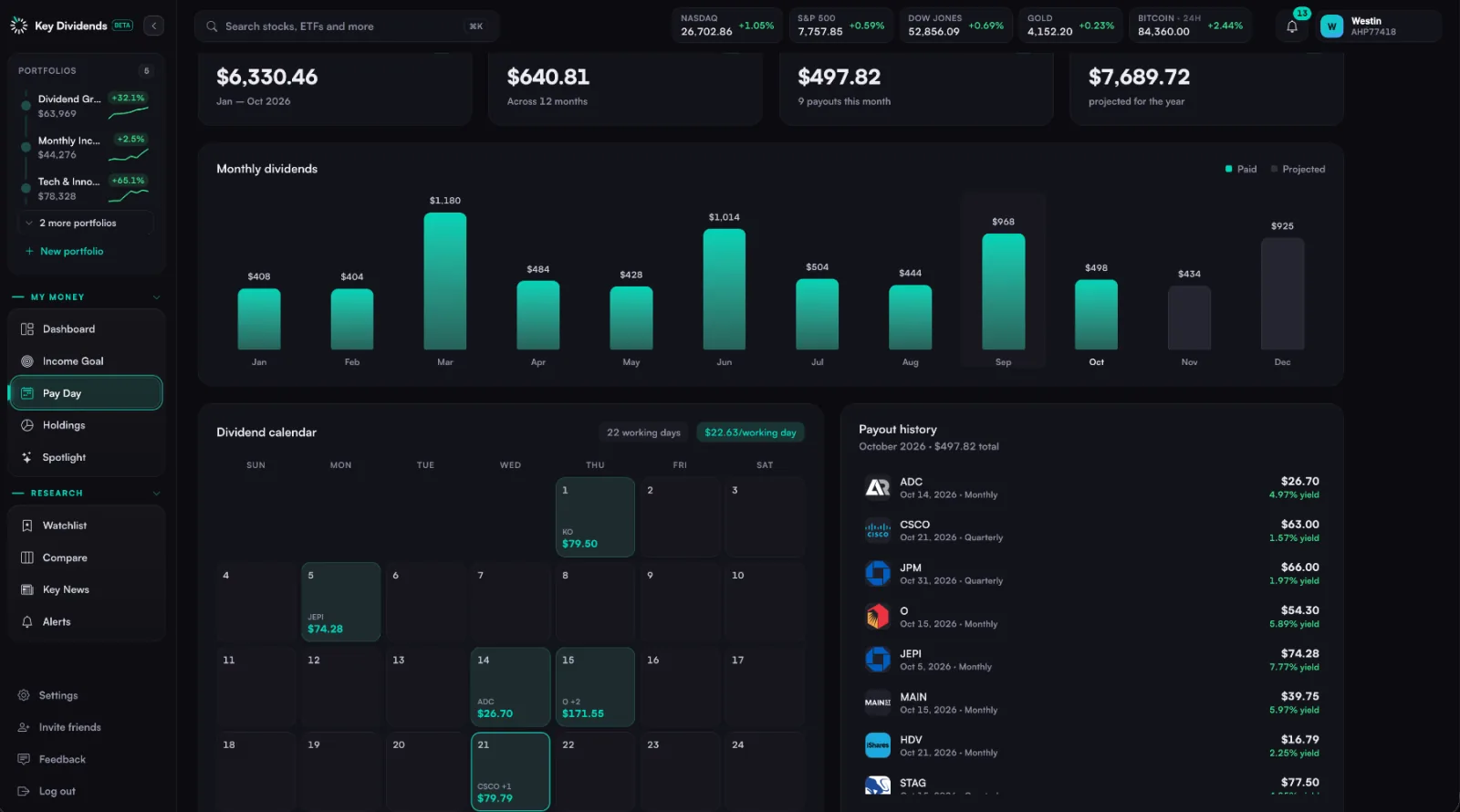Open the Watchlist page
Image resolution: width=1460 pixels, height=812 pixels.
[x=86, y=526]
